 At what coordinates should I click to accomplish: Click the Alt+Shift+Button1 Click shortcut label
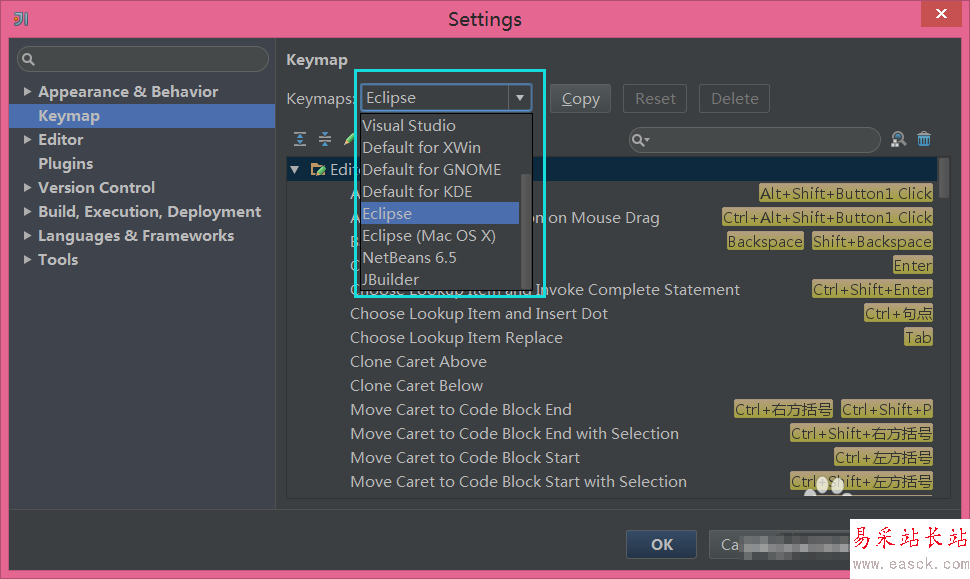[x=846, y=194]
